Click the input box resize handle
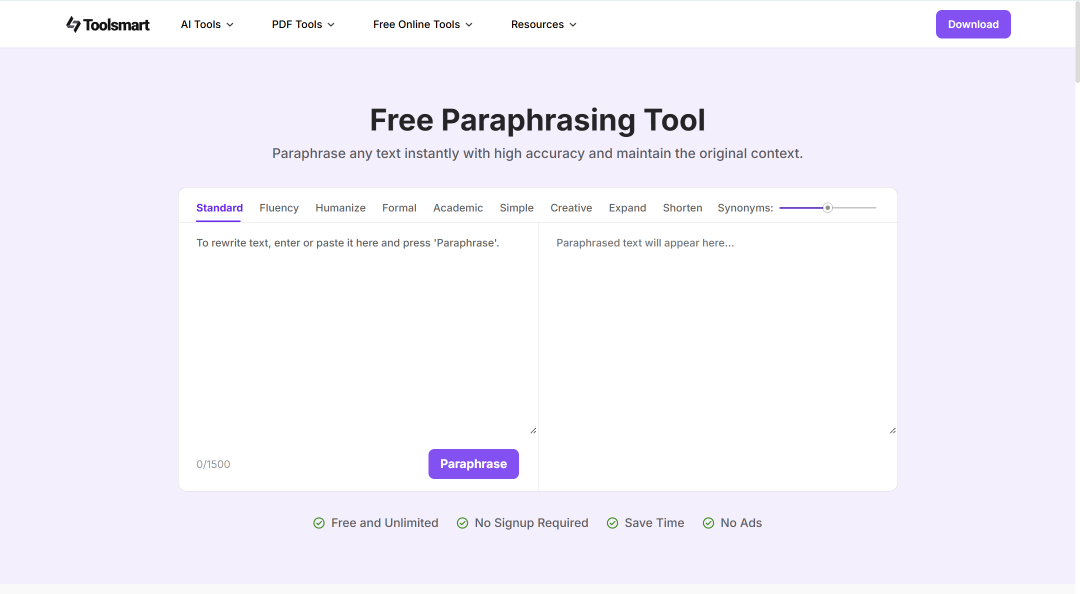 click(x=533, y=430)
